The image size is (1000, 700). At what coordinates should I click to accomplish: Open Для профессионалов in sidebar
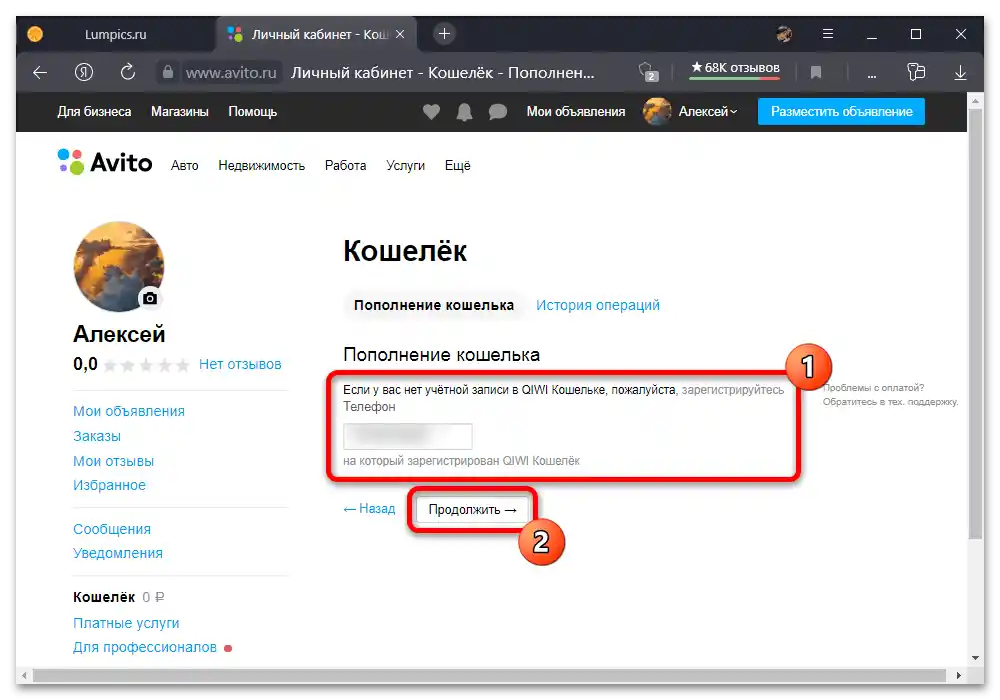[x=145, y=647]
